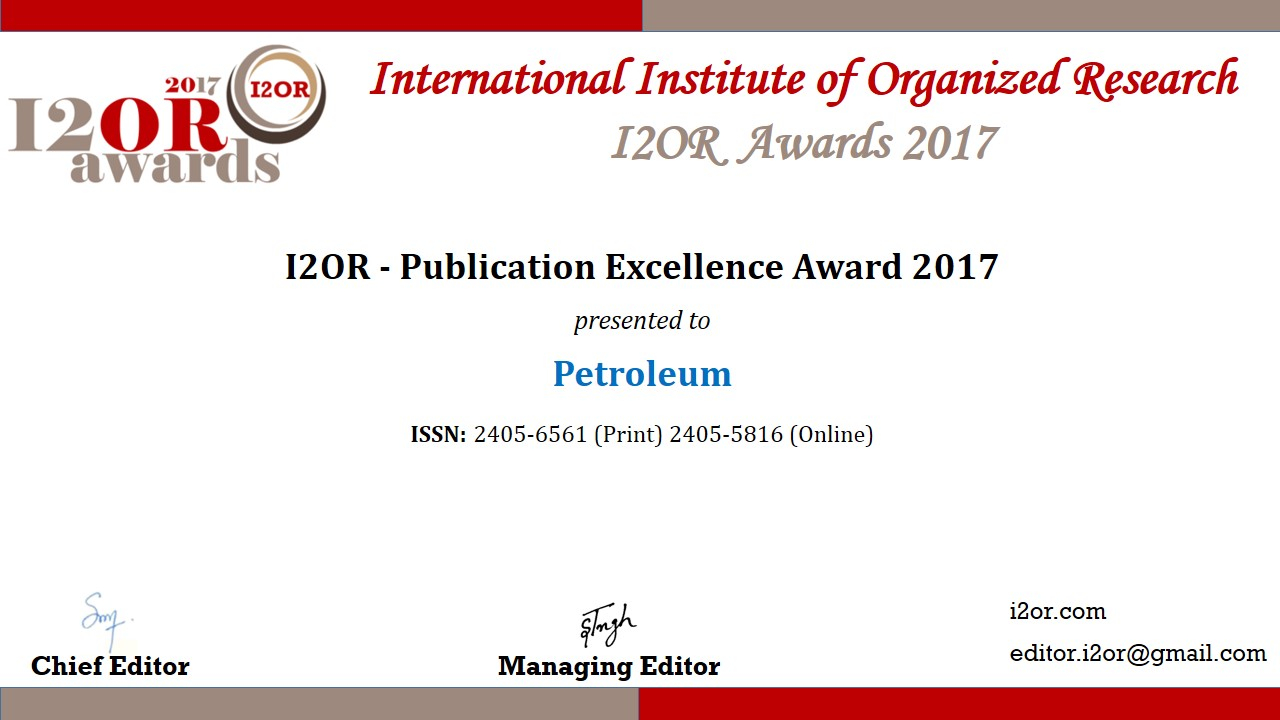Click the Chief Editor label
Viewport: 1280px width, 720px height.
110,666
